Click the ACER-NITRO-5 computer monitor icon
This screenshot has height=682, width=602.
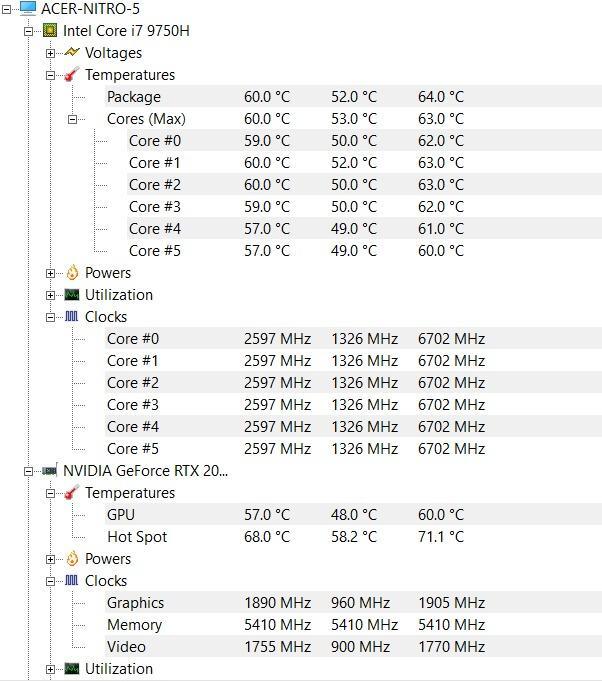point(28,8)
